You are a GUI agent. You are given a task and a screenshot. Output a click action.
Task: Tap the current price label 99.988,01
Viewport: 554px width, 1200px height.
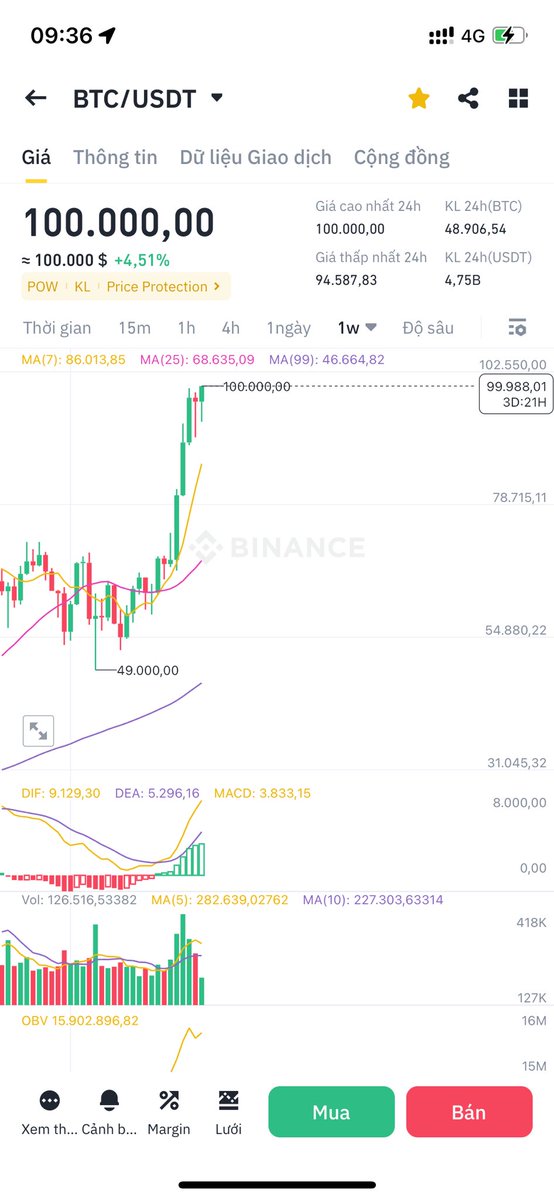(x=516, y=394)
